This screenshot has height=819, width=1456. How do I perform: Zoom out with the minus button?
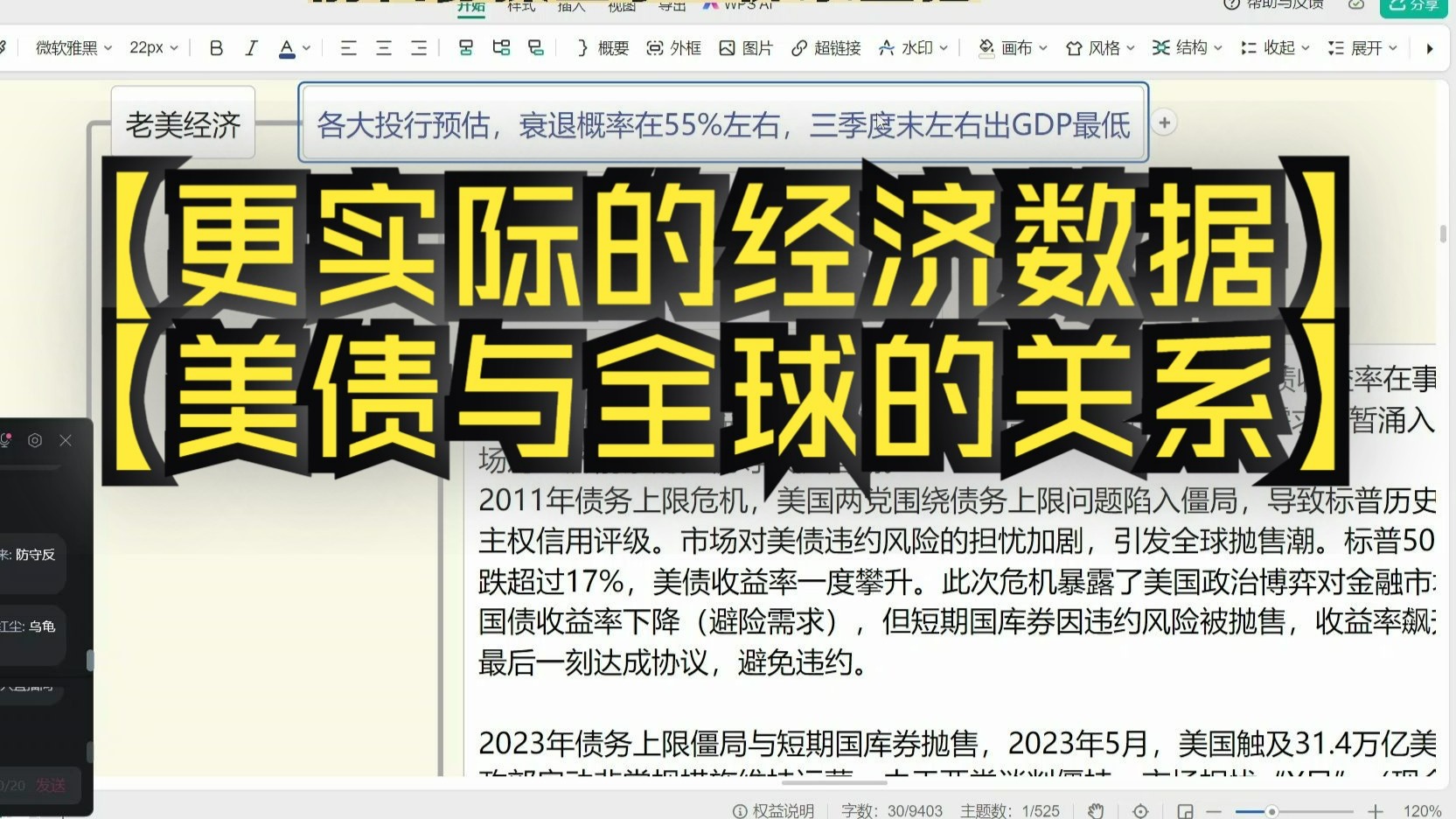coord(1214,812)
